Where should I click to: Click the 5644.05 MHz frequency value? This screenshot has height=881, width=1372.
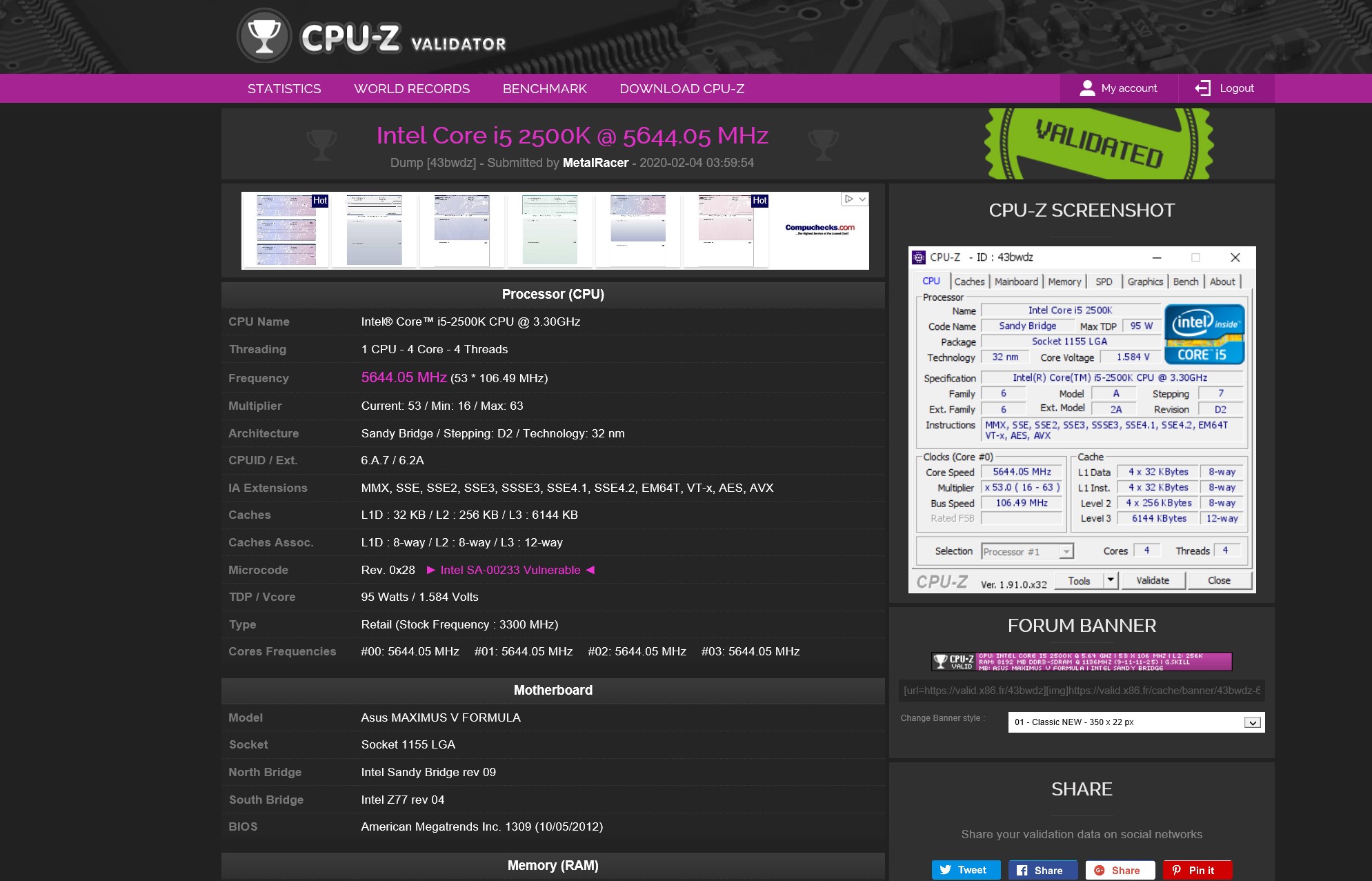(404, 377)
